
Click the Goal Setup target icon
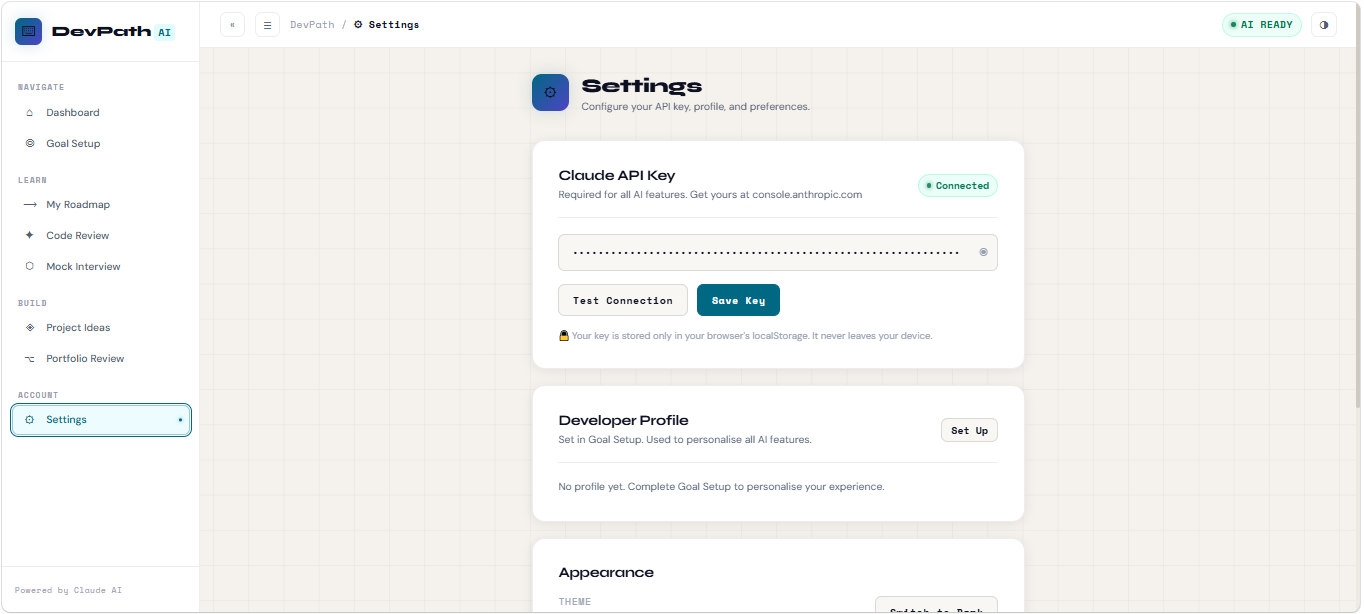pyautogui.click(x=29, y=143)
